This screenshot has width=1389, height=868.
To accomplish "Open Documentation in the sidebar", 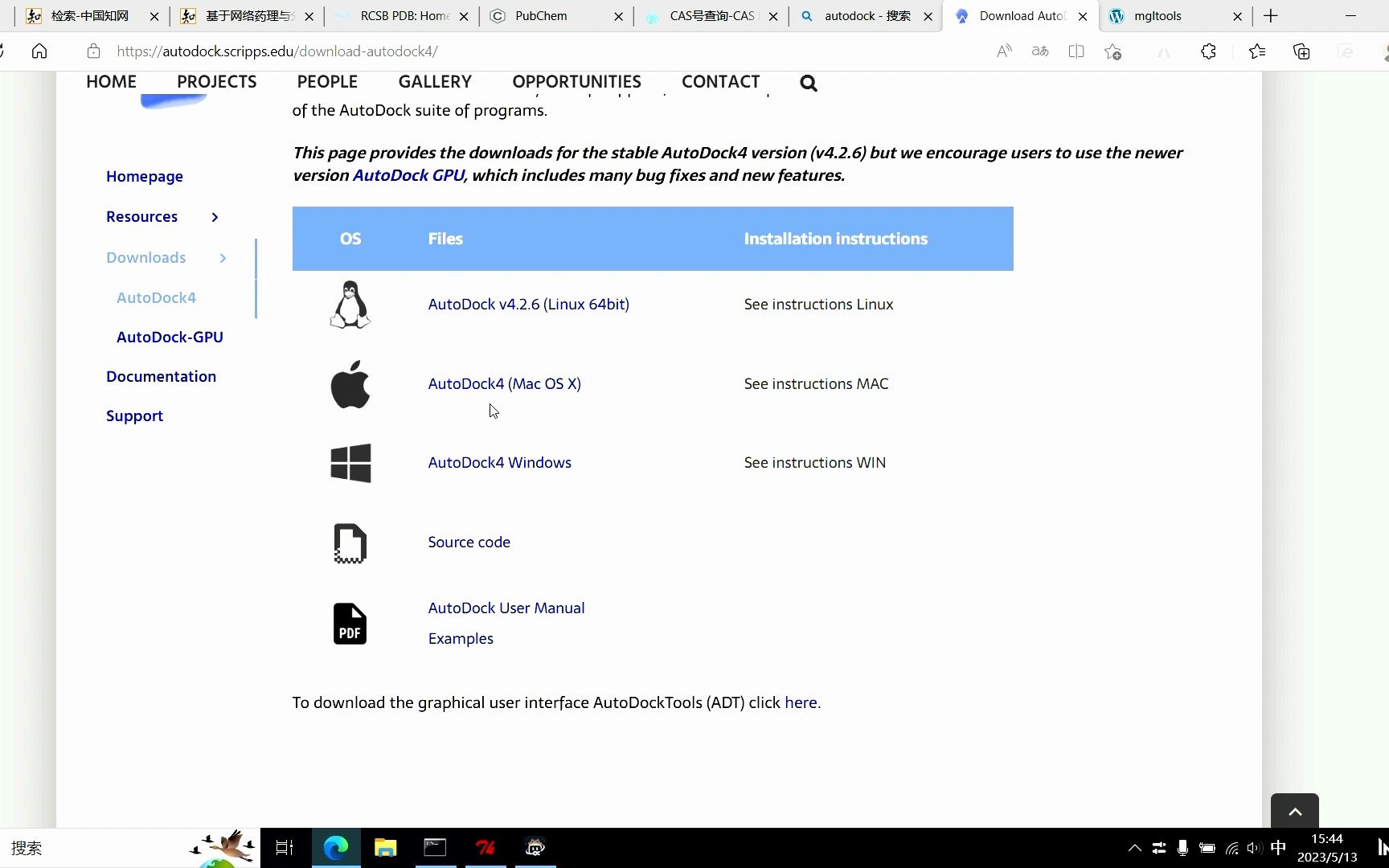I will [161, 377].
